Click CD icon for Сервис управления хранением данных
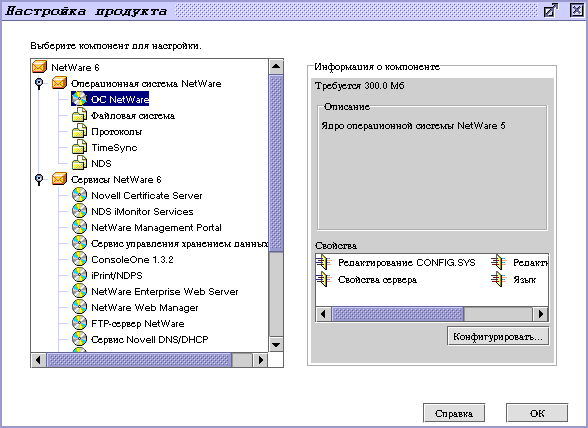The width and height of the screenshot is (588, 428). click(79, 243)
